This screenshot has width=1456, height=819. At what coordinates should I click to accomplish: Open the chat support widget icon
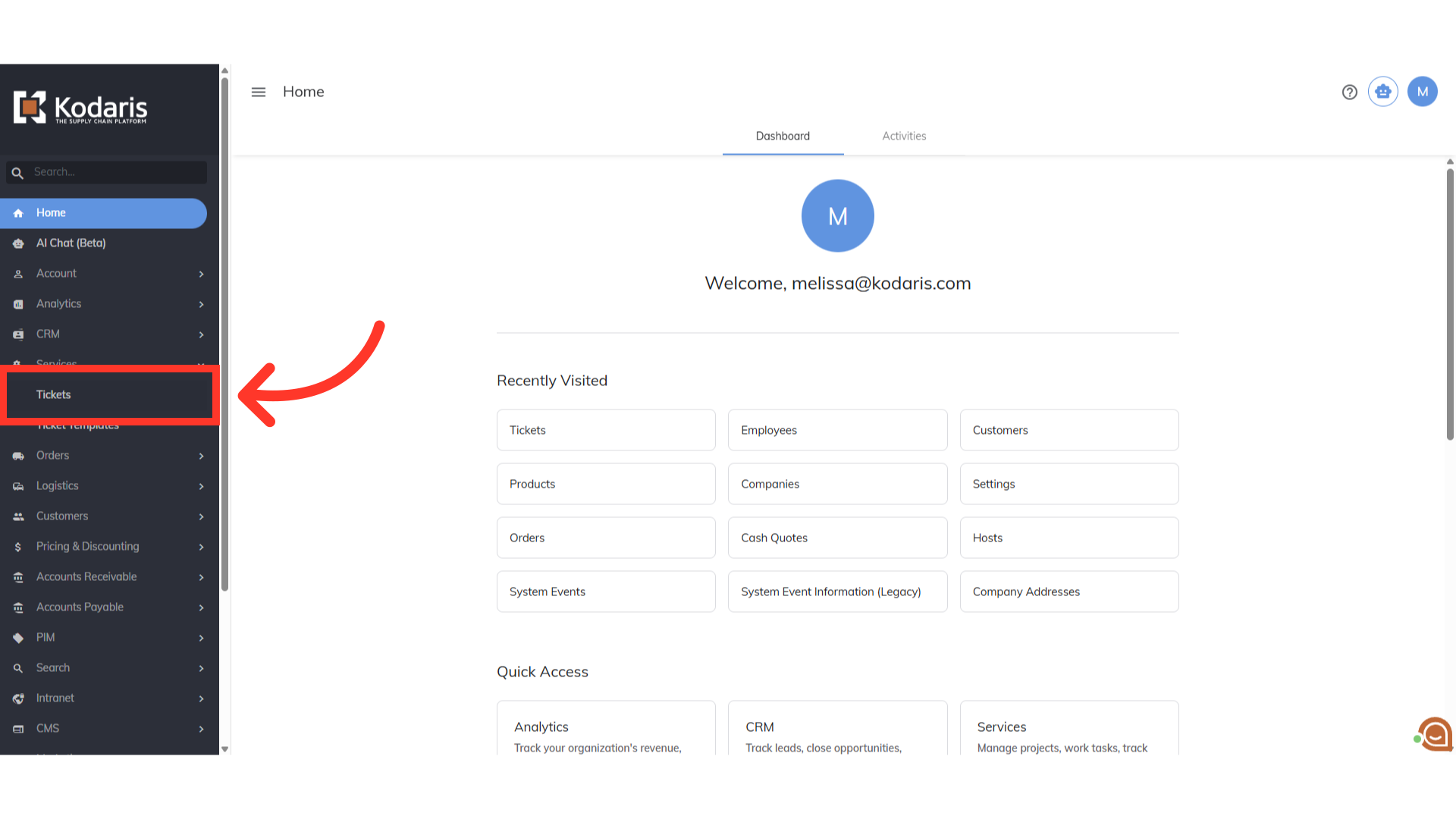[x=1434, y=734]
